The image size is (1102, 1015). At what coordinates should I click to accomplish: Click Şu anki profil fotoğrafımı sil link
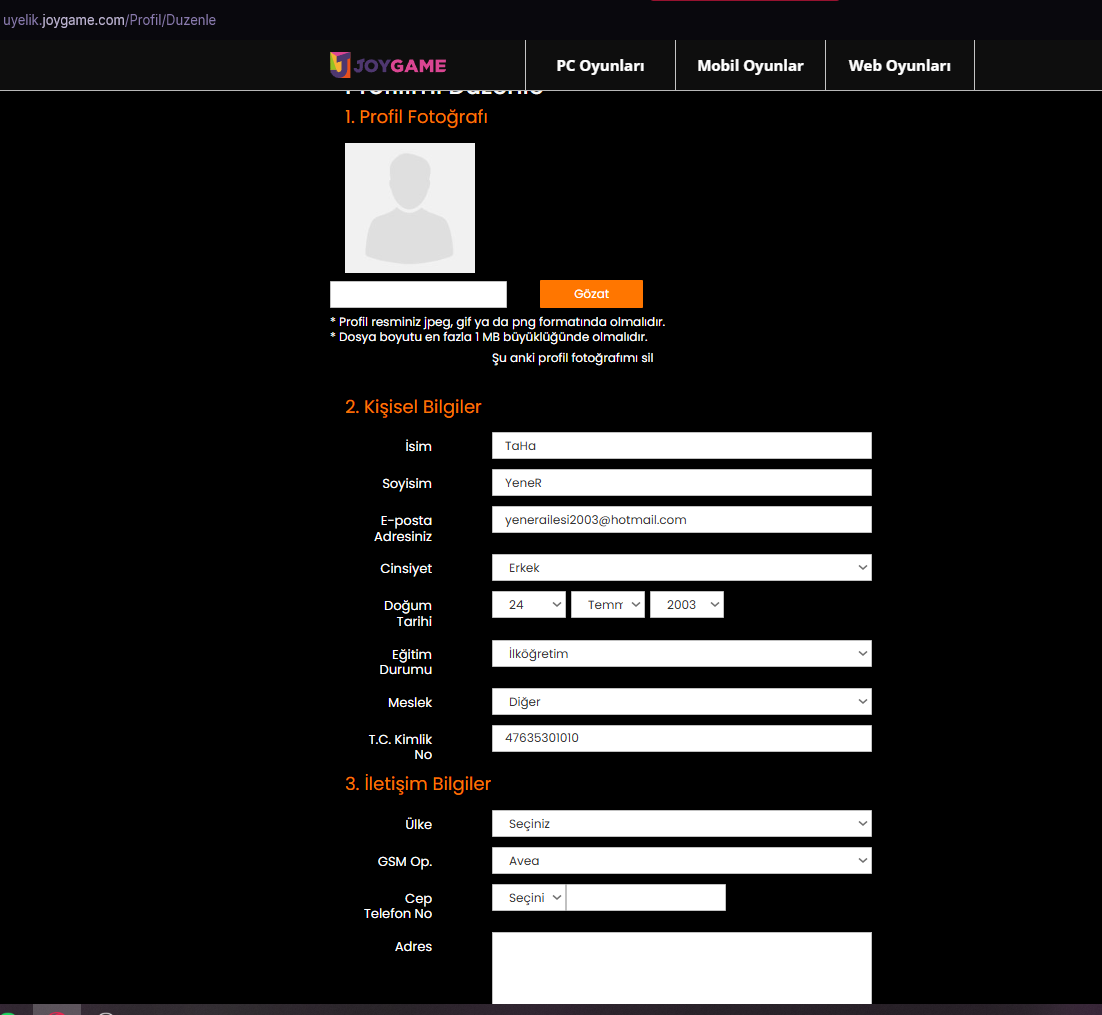[572, 358]
